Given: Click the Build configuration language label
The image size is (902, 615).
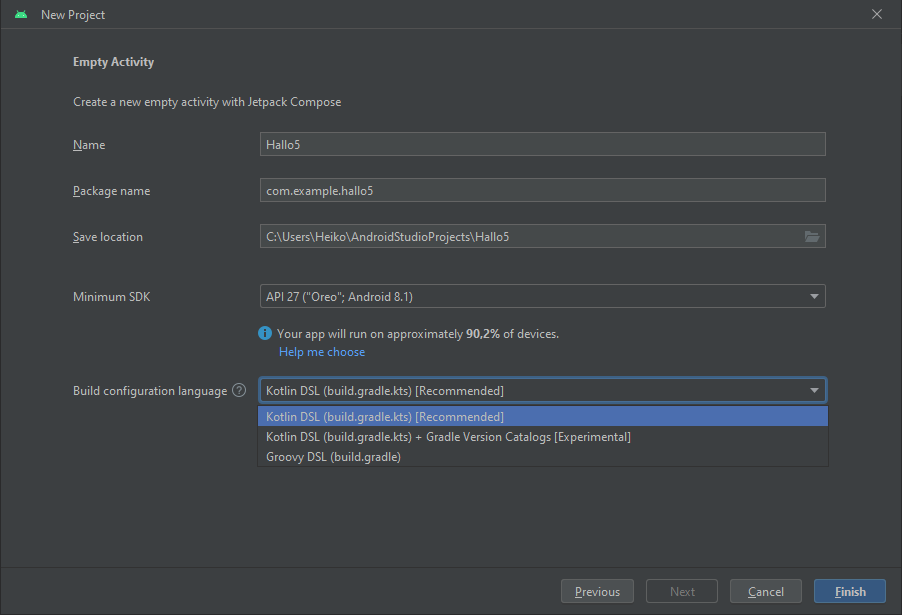Looking at the screenshot, I should coord(150,391).
